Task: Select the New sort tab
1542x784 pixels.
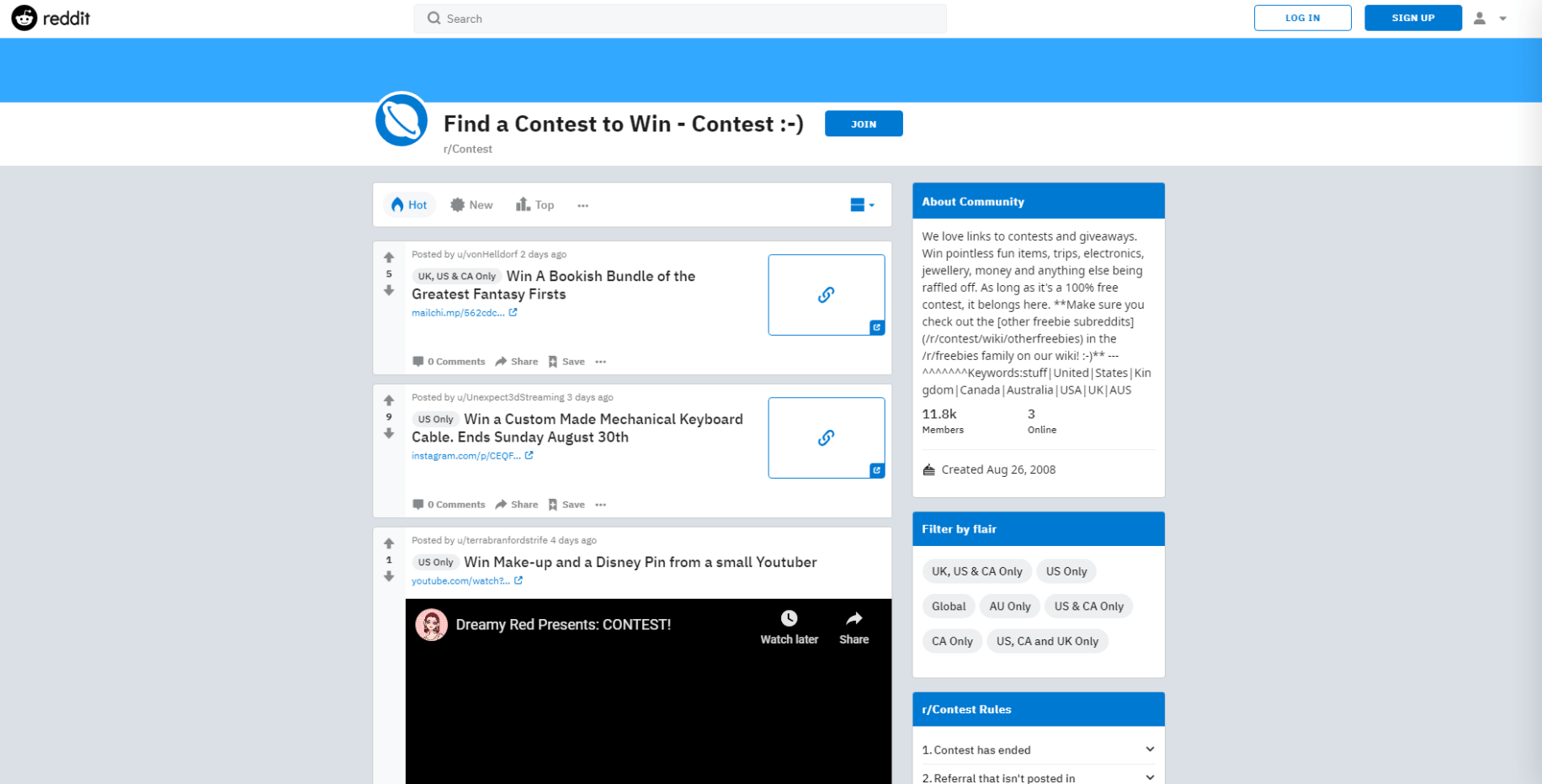Action: [471, 204]
